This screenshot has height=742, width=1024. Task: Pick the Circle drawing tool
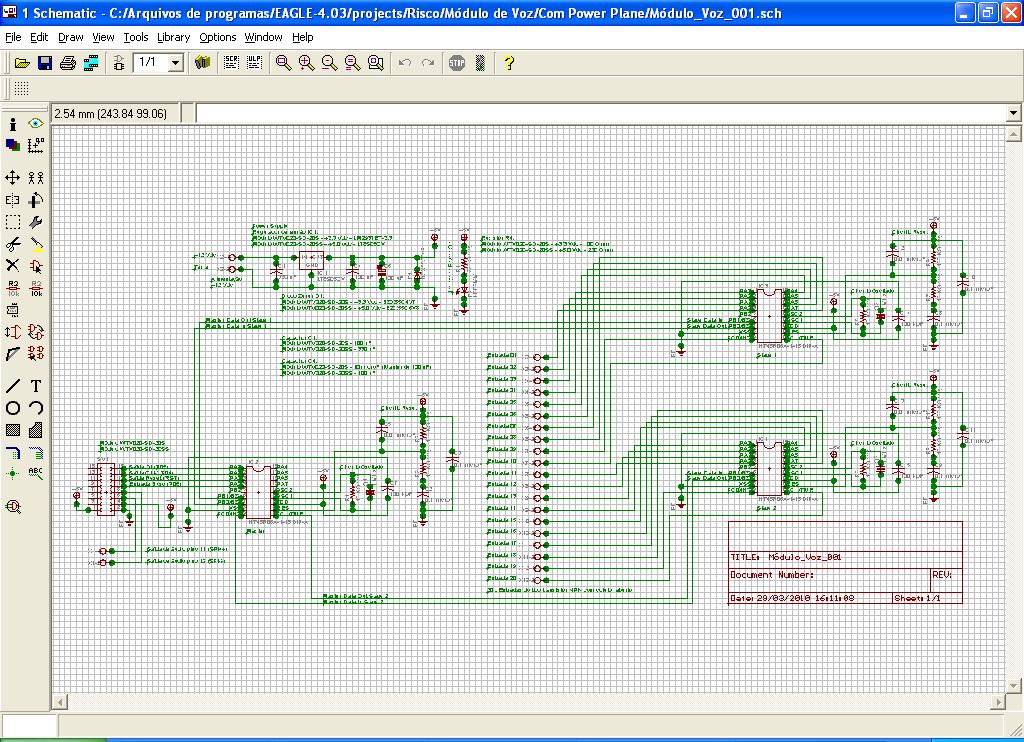(13, 407)
